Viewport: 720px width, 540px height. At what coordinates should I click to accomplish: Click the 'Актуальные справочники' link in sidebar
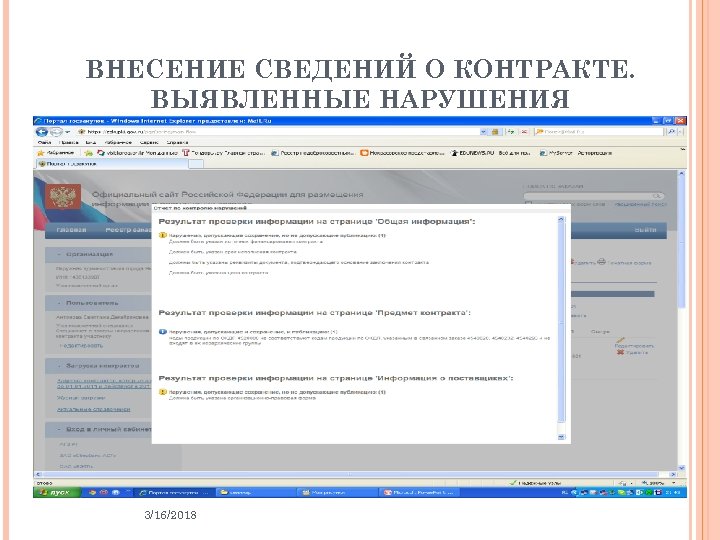click(93, 409)
